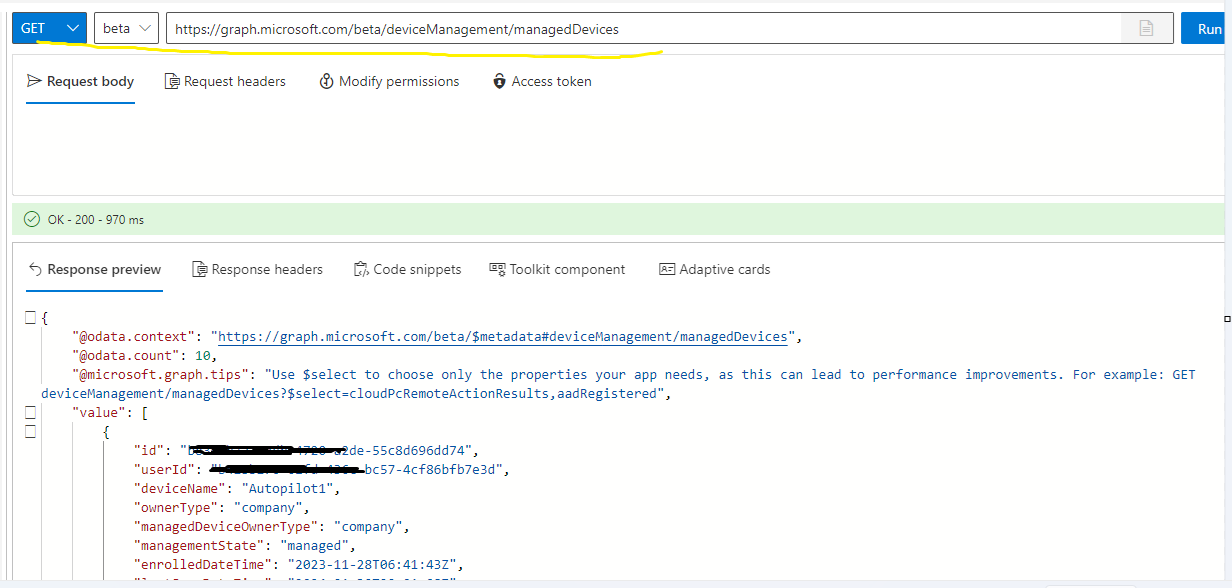1232x588 pixels.
Task: Collapse the first device object fold marker
Action: 30,431
